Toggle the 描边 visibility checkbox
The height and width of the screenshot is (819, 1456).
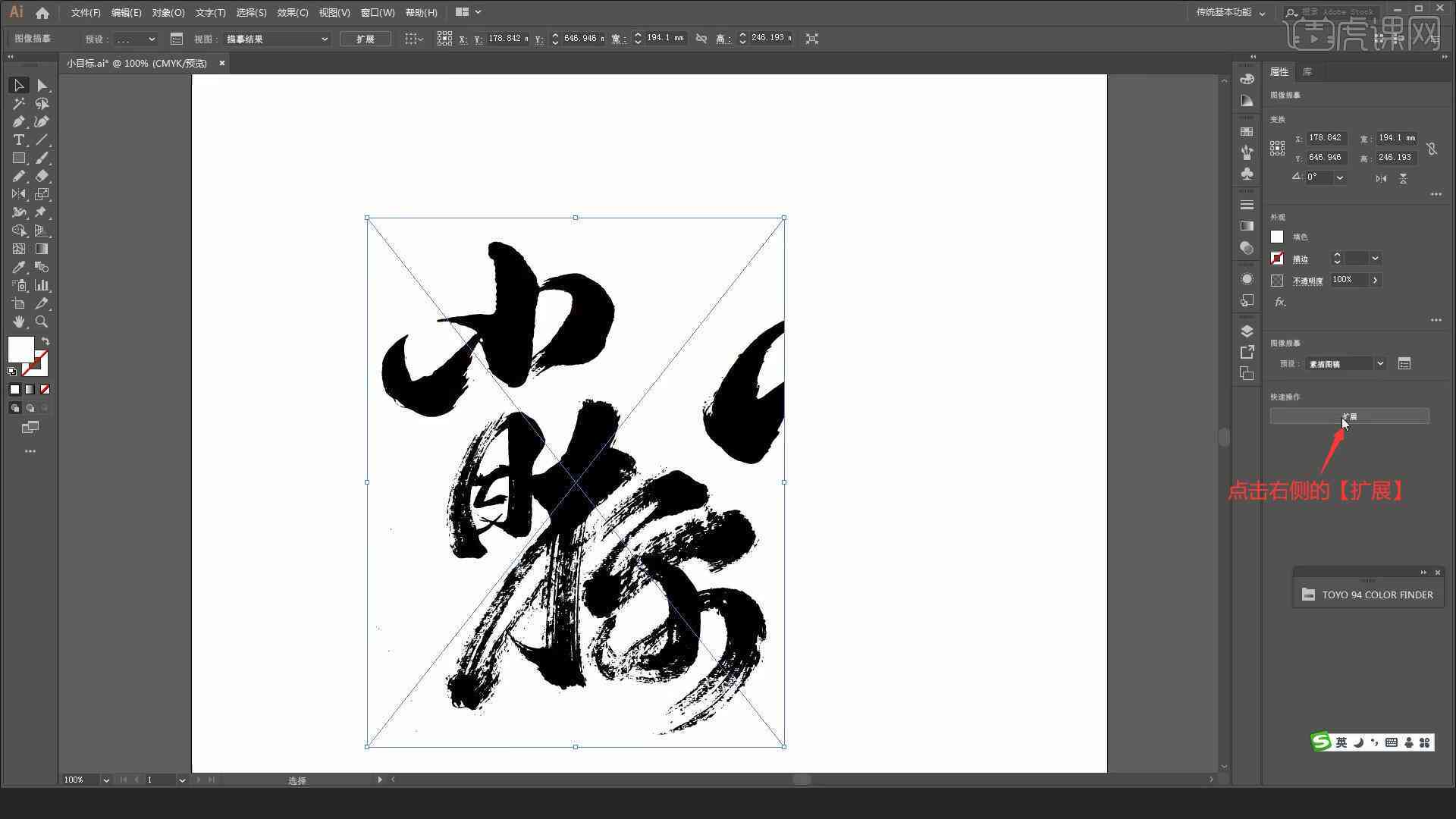(x=1276, y=258)
